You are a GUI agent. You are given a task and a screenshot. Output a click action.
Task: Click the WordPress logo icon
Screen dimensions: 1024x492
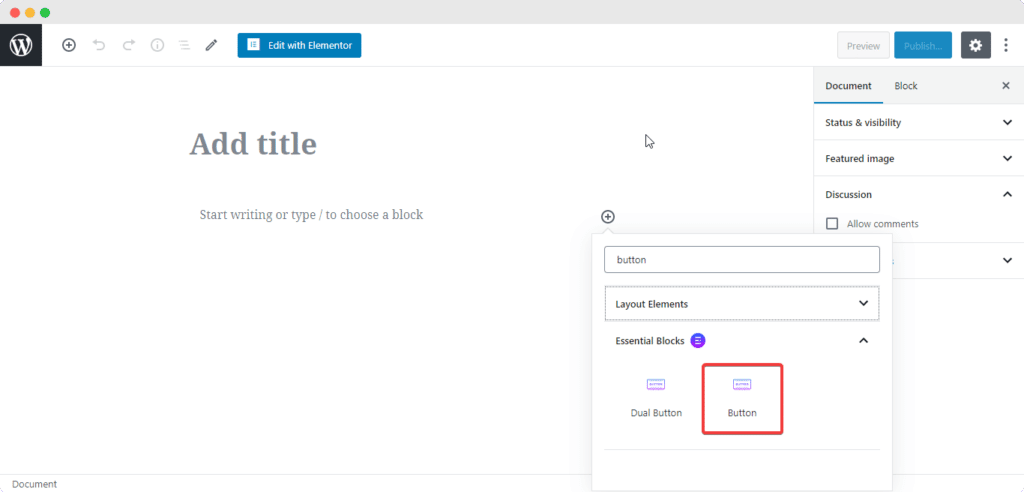21,45
